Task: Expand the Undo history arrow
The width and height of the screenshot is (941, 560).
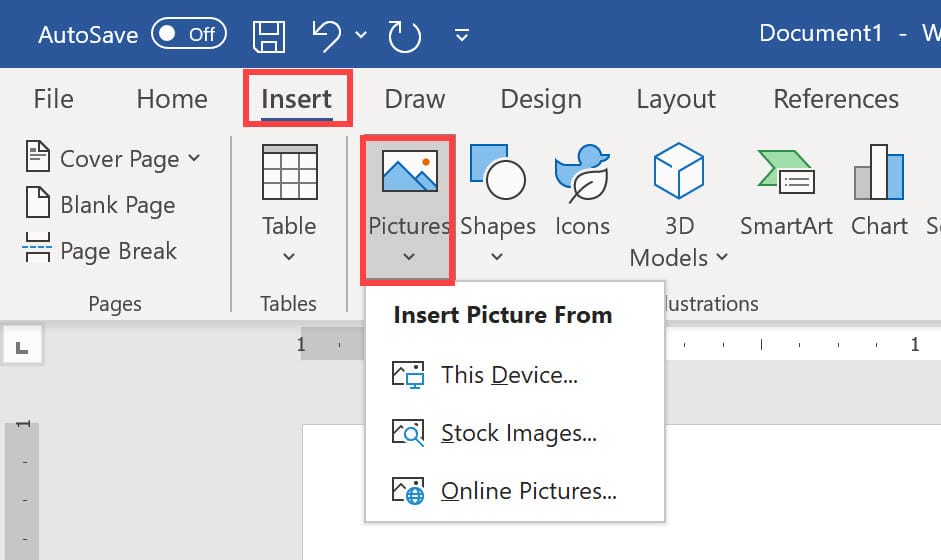Action: coord(361,35)
